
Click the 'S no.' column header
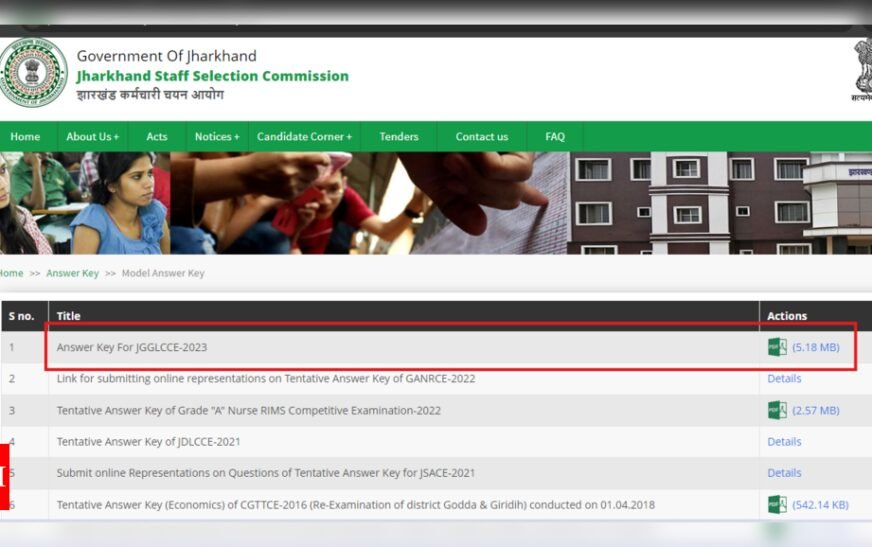click(x=21, y=316)
